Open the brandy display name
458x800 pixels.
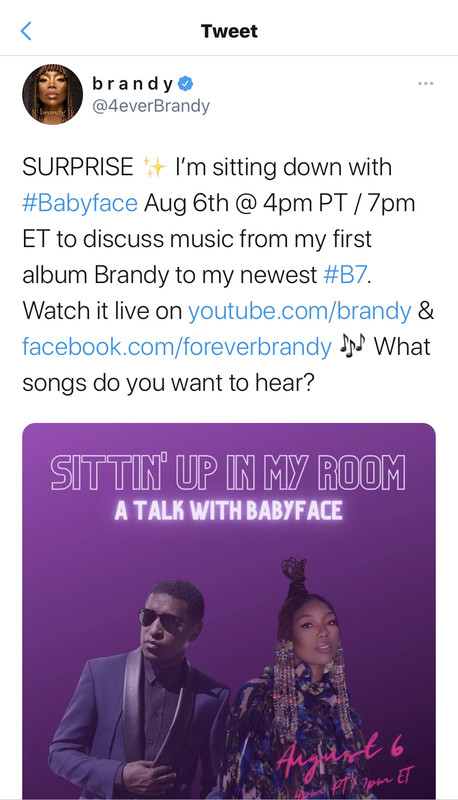pos(134,83)
